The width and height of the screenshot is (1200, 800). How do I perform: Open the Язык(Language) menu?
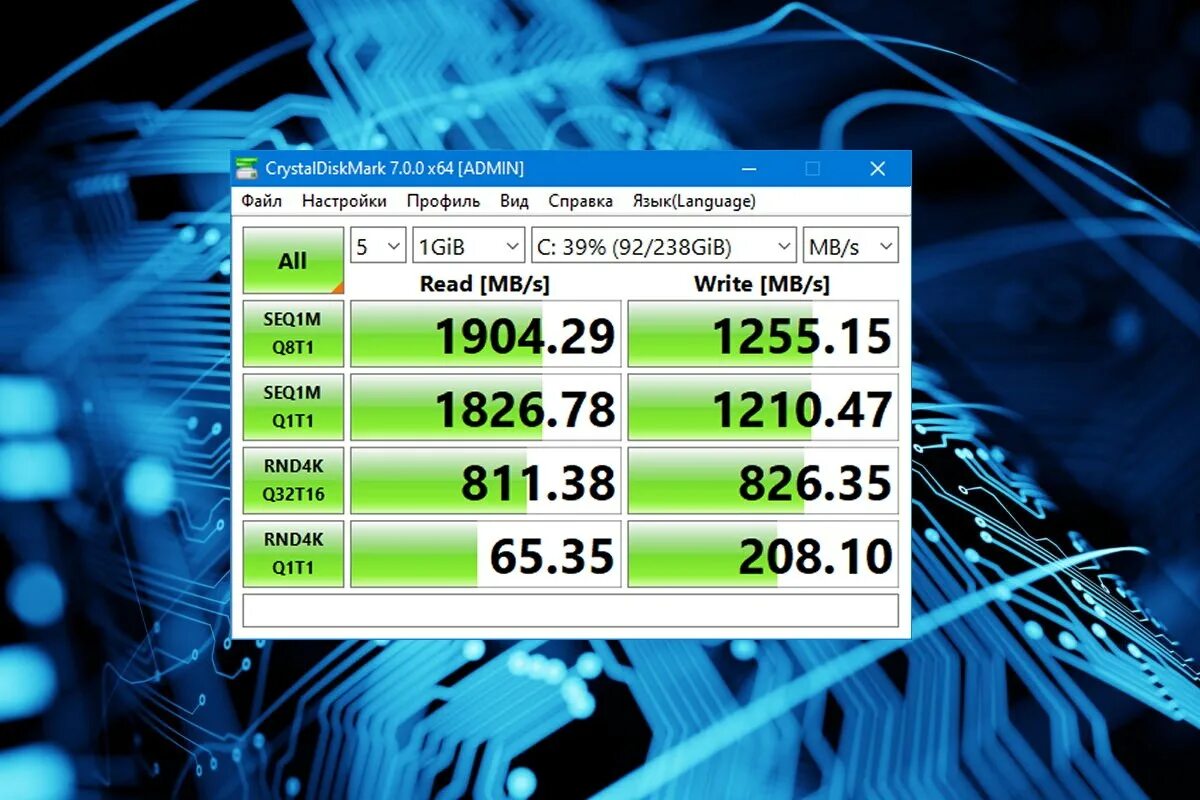pyautogui.click(x=694, y=201)
